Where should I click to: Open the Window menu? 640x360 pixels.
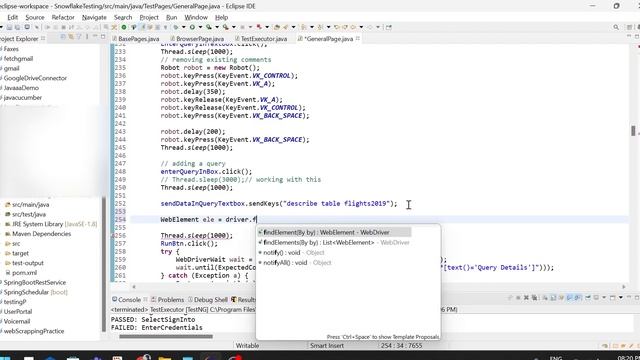[196, 18]
